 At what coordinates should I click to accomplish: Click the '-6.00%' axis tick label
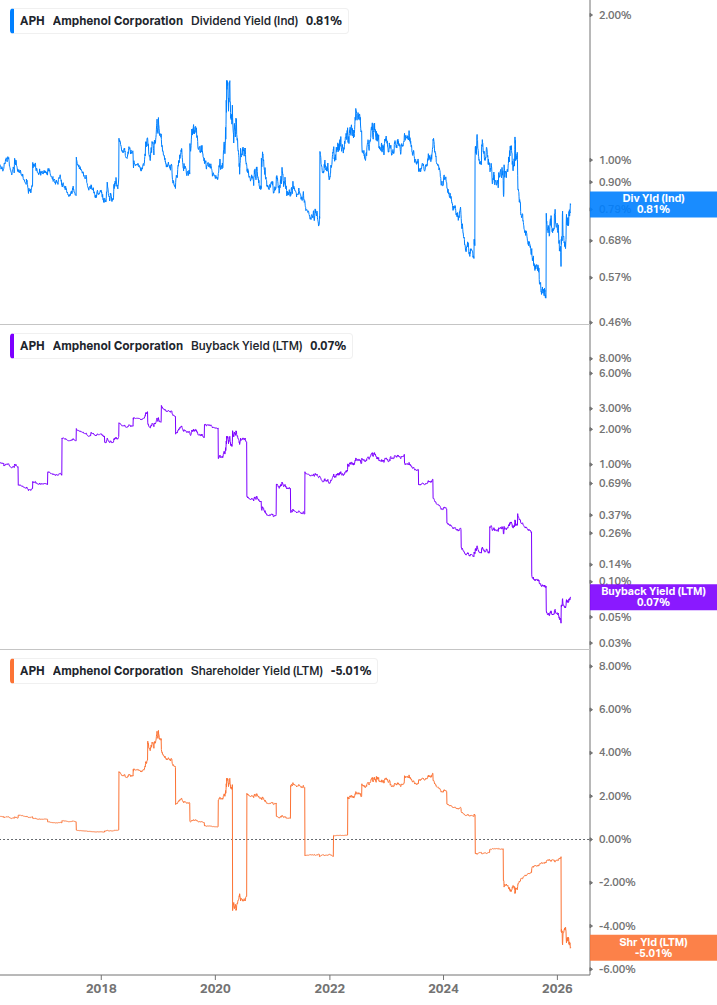617,969
